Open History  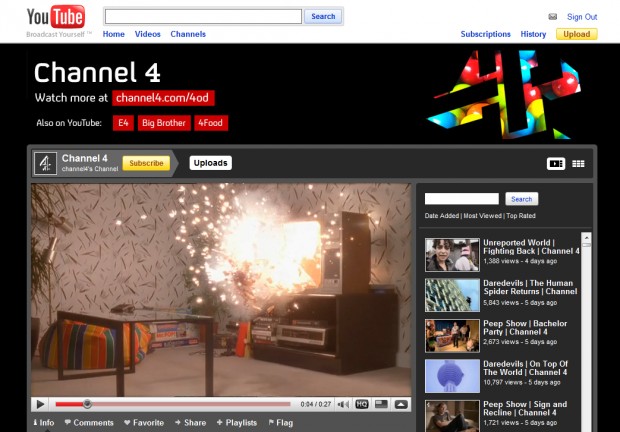point(533,34)
